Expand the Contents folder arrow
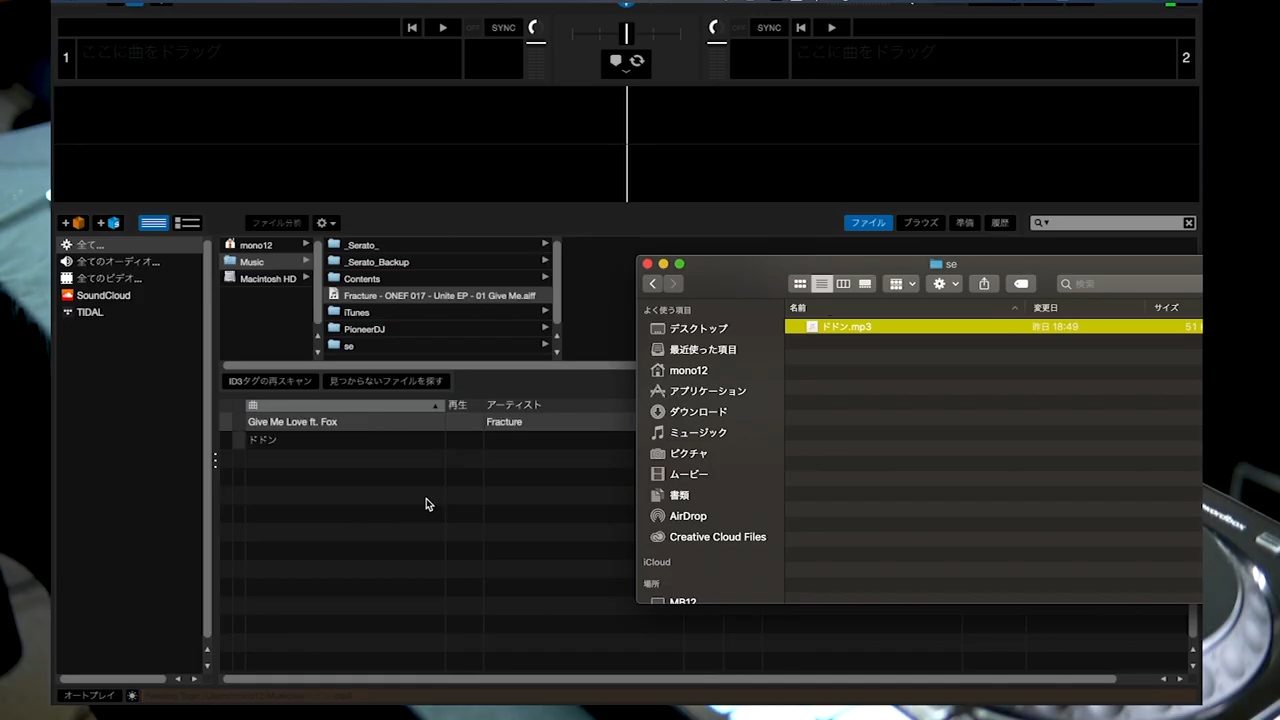Image resolution: width=1280 pixels, height=720 pixels. [545, 278]
